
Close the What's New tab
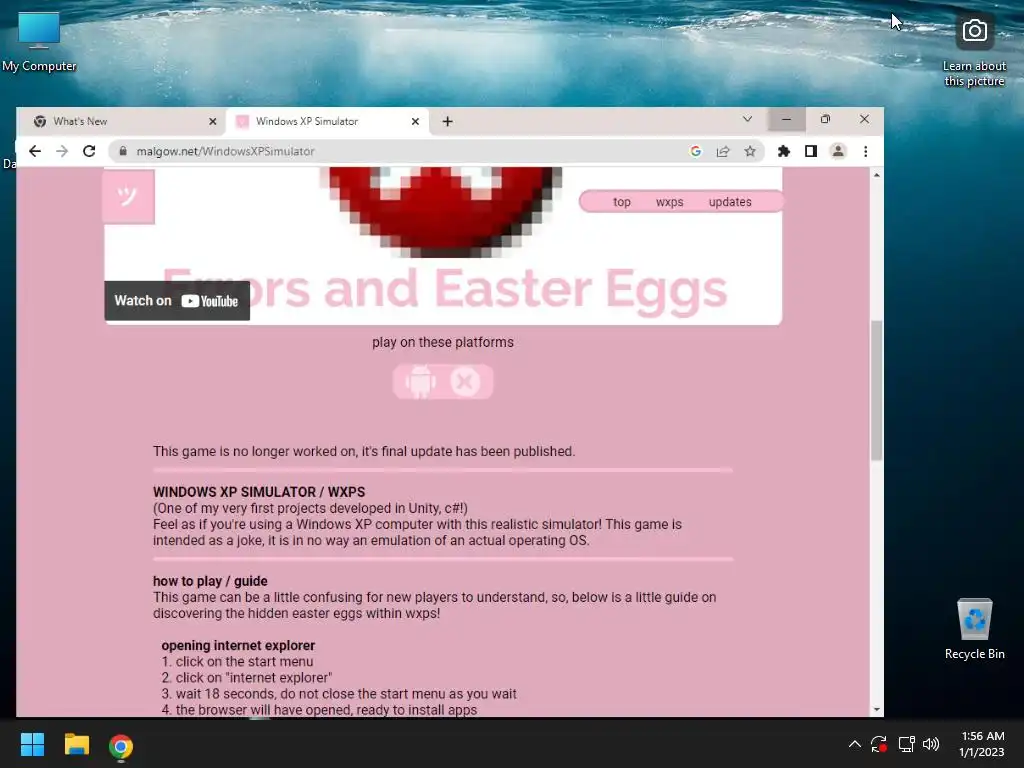[x=212, y=121]
